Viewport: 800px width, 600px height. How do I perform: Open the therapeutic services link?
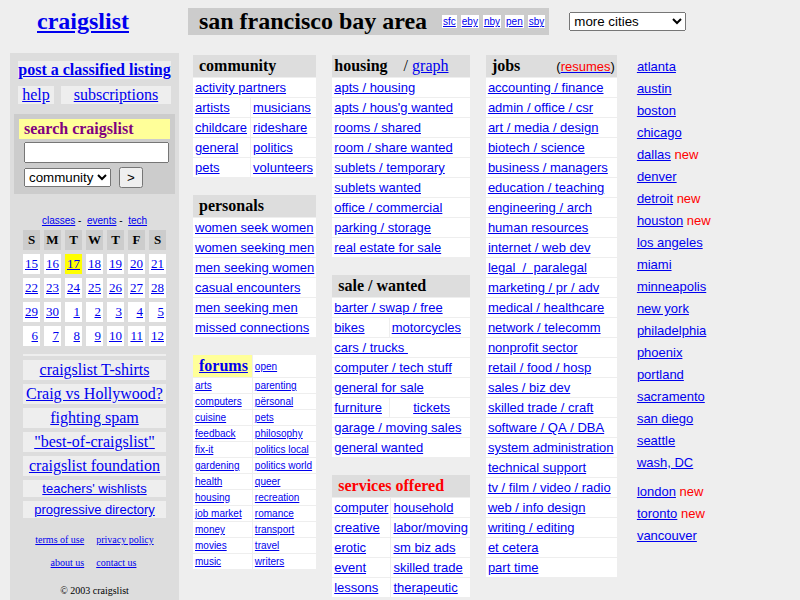(x=425, y=588)
